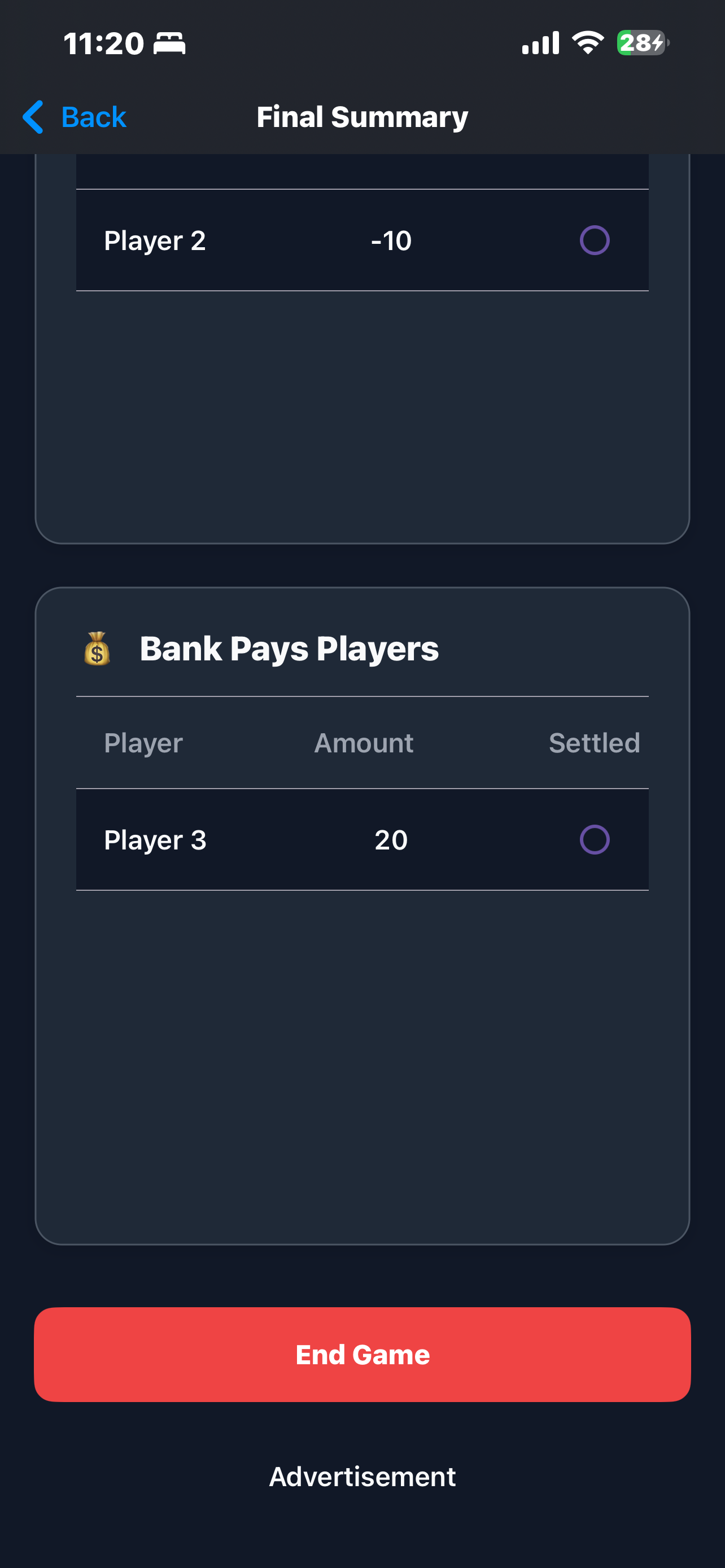
Task: Tap the 11:20 clock in status bar
Action: [103, 44]
